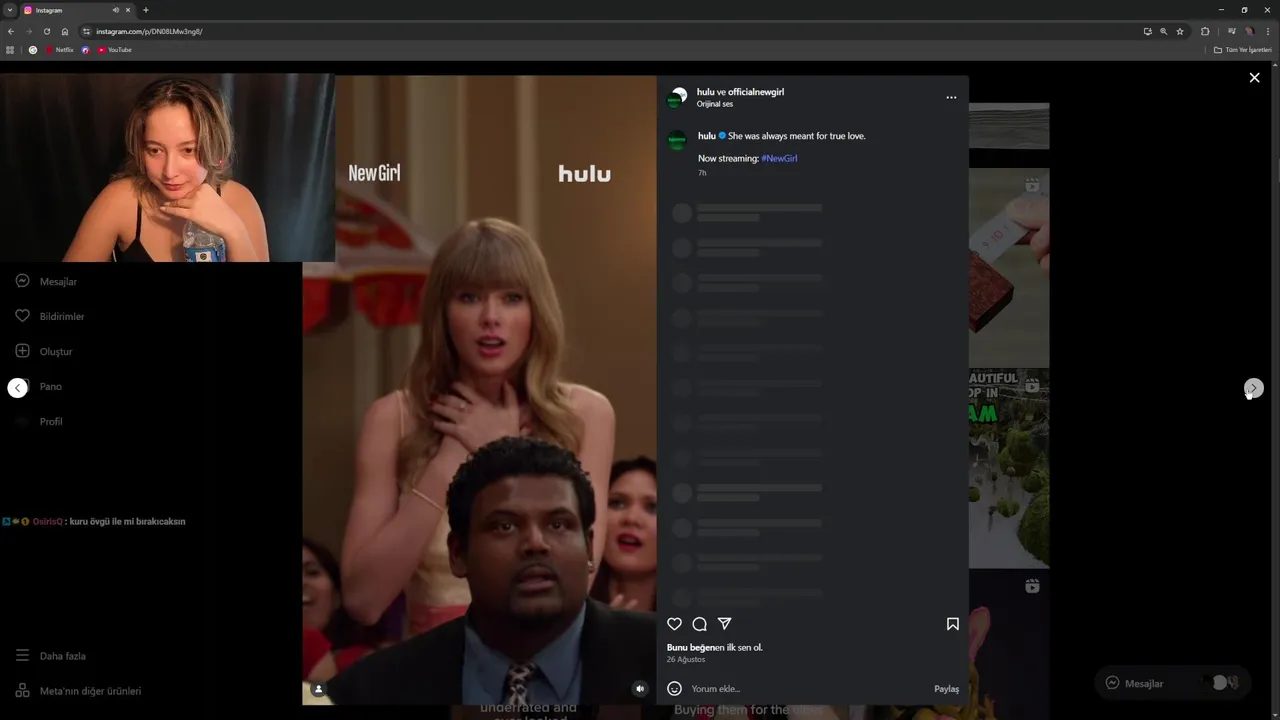Viewport: 1280px width, 720px height.
Task: Click Orijinal ses audio link
Action: click(715, 104)
